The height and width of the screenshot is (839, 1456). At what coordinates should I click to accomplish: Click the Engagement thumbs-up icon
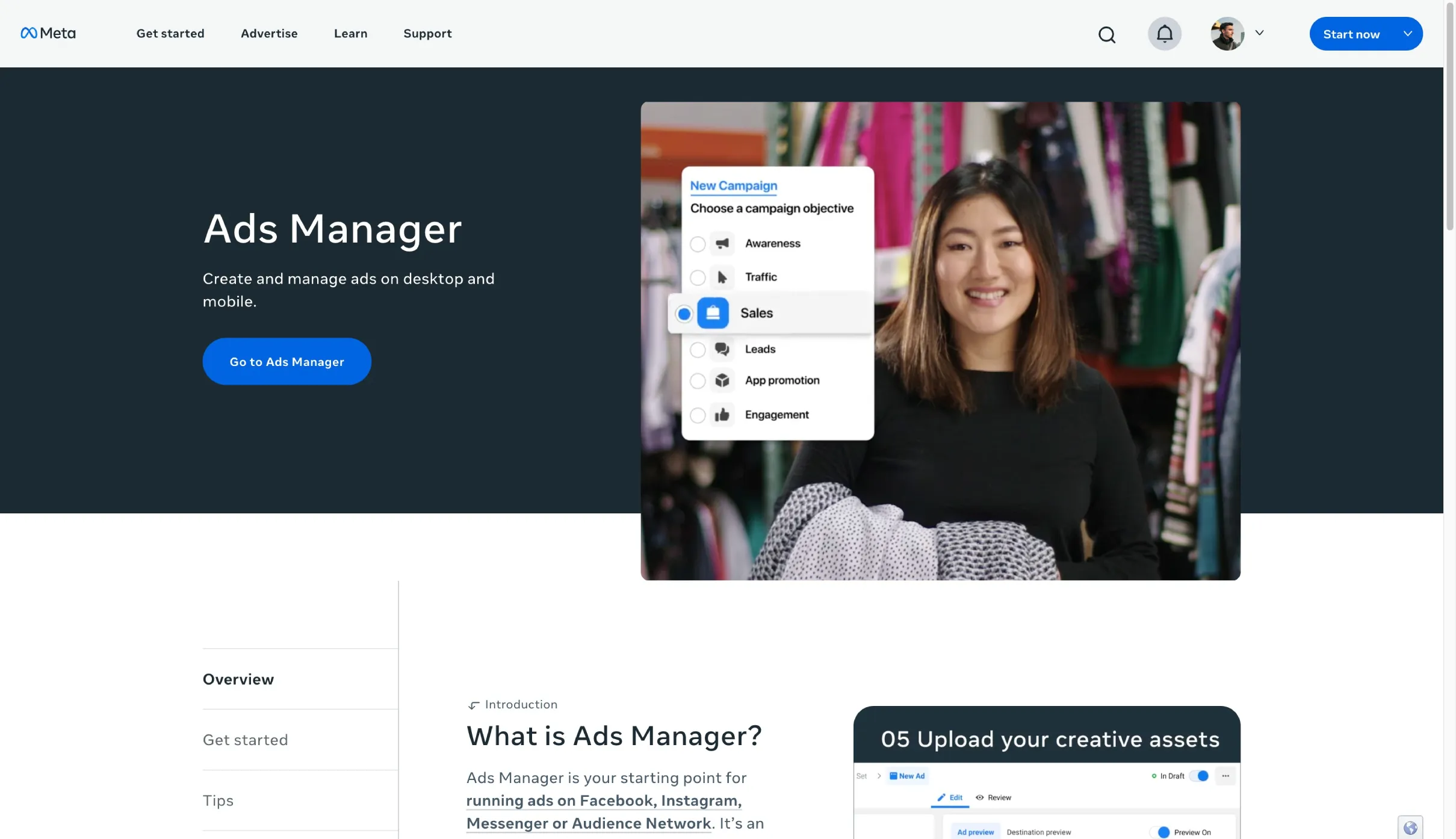pyautogui.click(x=722, y=415)
